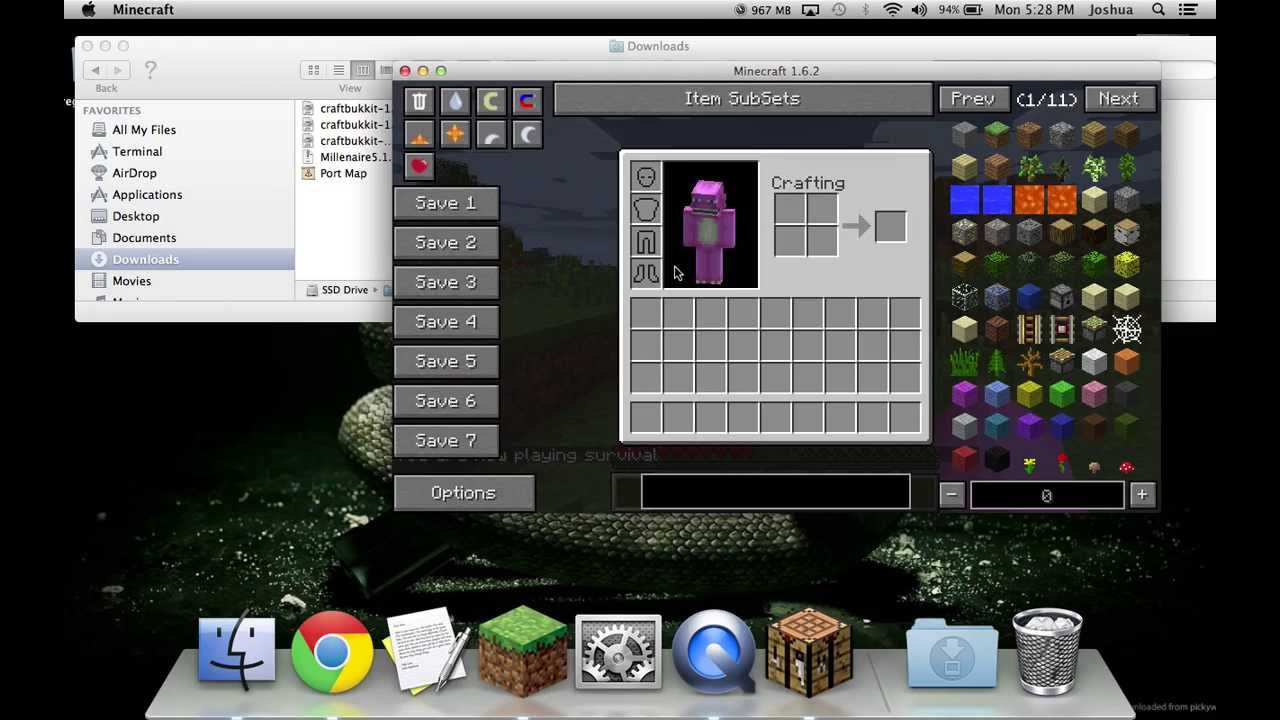Screen dimensions: 1280x720
Task: Click the crafting output slot
Action: (890, 226)
